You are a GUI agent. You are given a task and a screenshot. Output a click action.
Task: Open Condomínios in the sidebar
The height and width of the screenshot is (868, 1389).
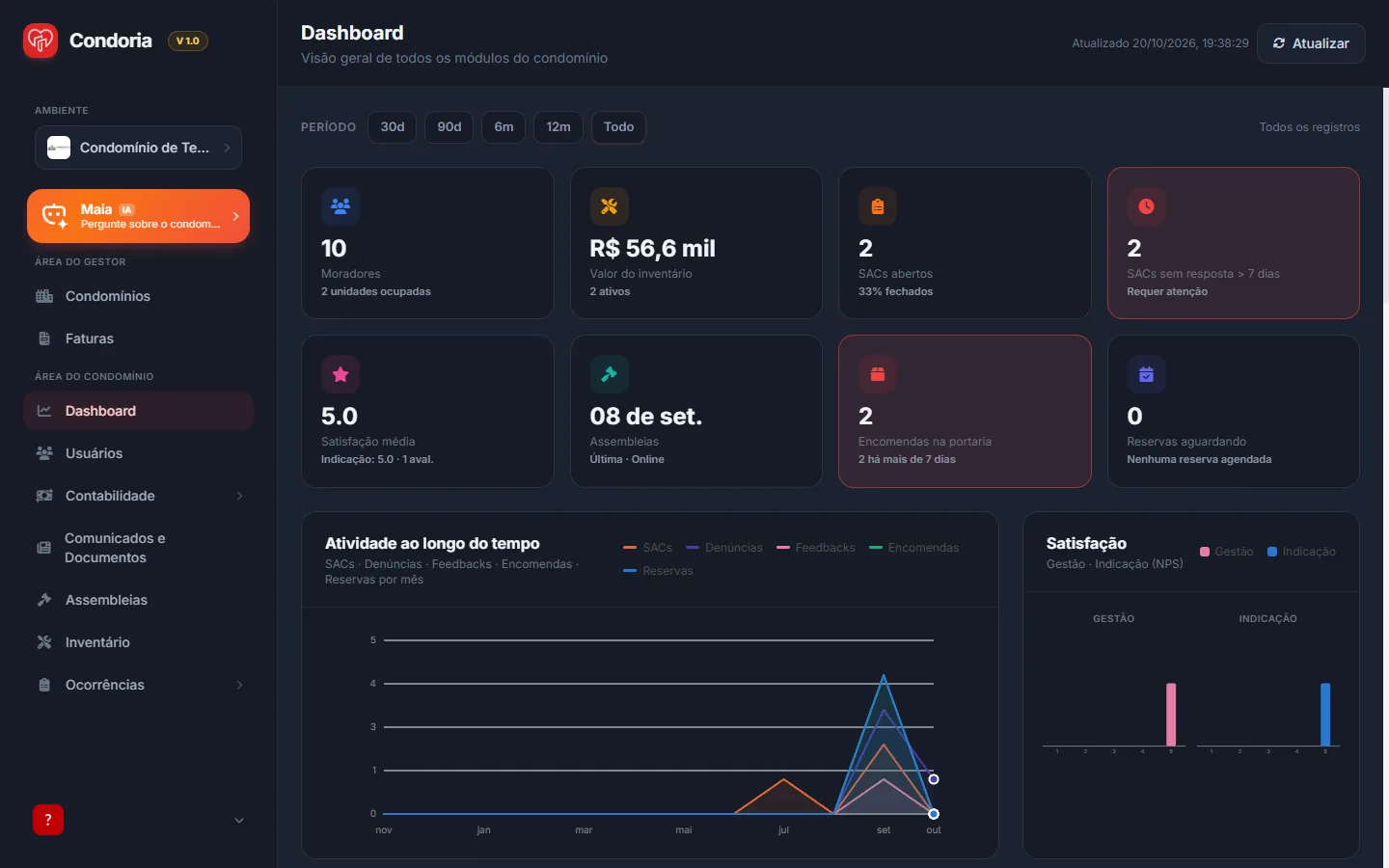tap(138, 296)
